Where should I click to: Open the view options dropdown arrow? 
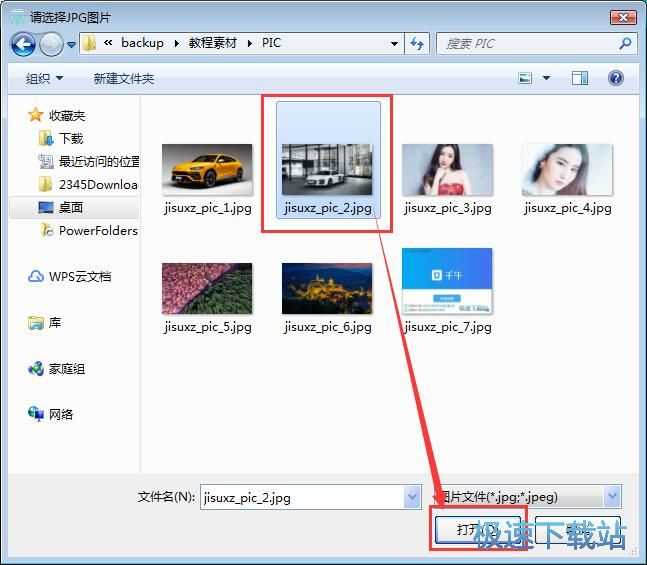(x=546, y=78)
